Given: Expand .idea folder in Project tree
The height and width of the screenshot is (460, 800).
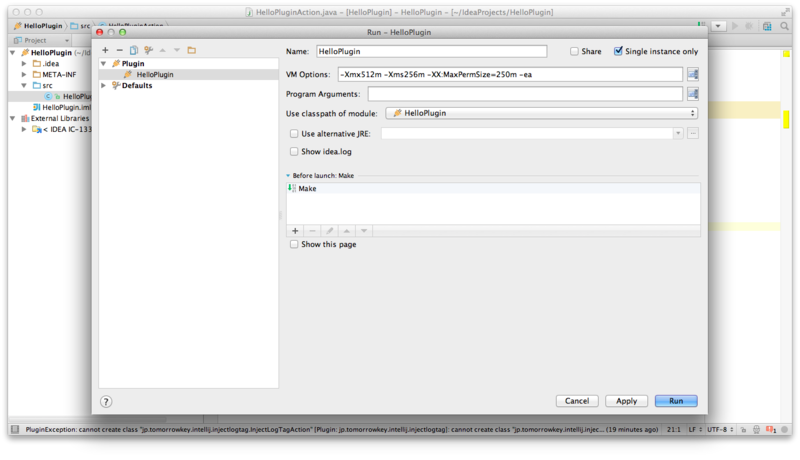Looking at the screenshot, I should pos(23,64).
